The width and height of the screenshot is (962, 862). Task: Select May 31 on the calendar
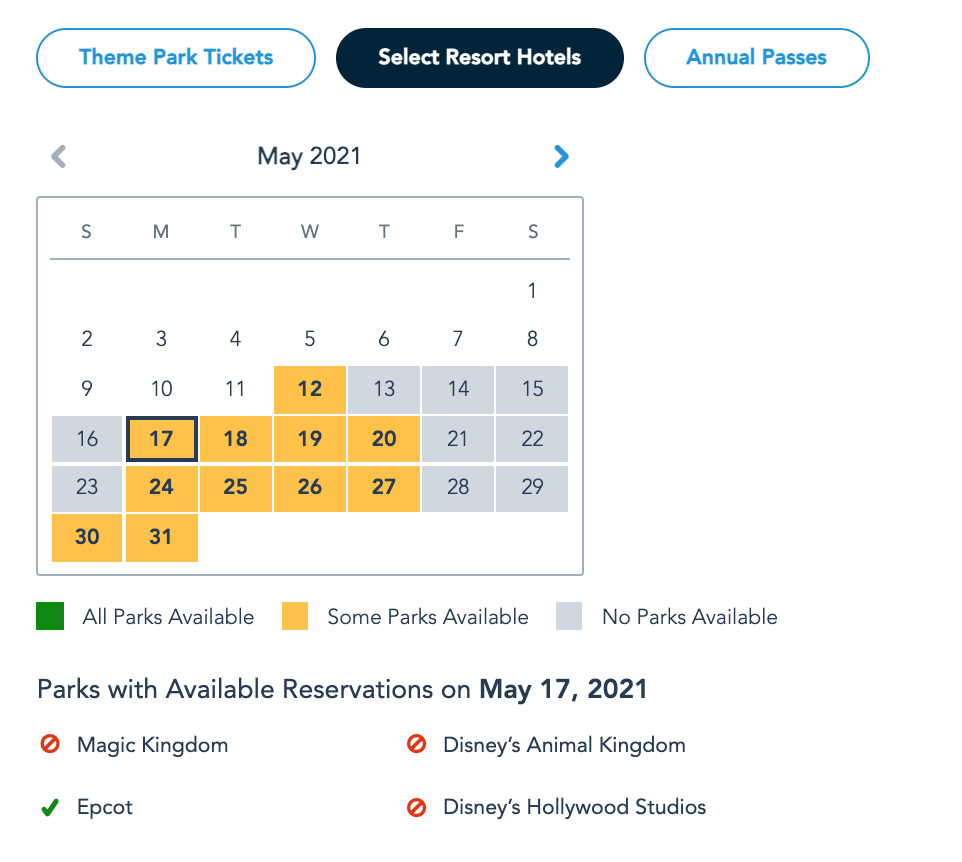tap(161, 537)
